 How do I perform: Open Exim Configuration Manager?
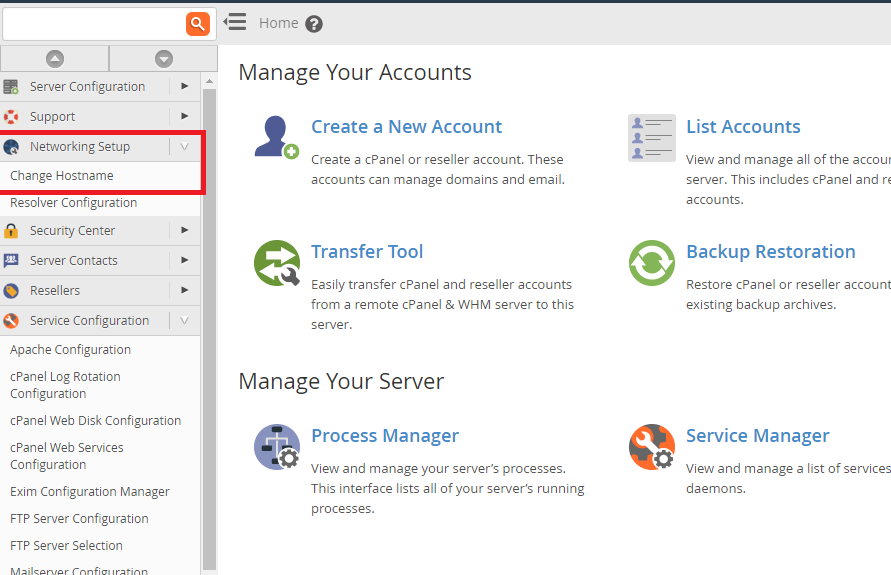coord(90,491)
